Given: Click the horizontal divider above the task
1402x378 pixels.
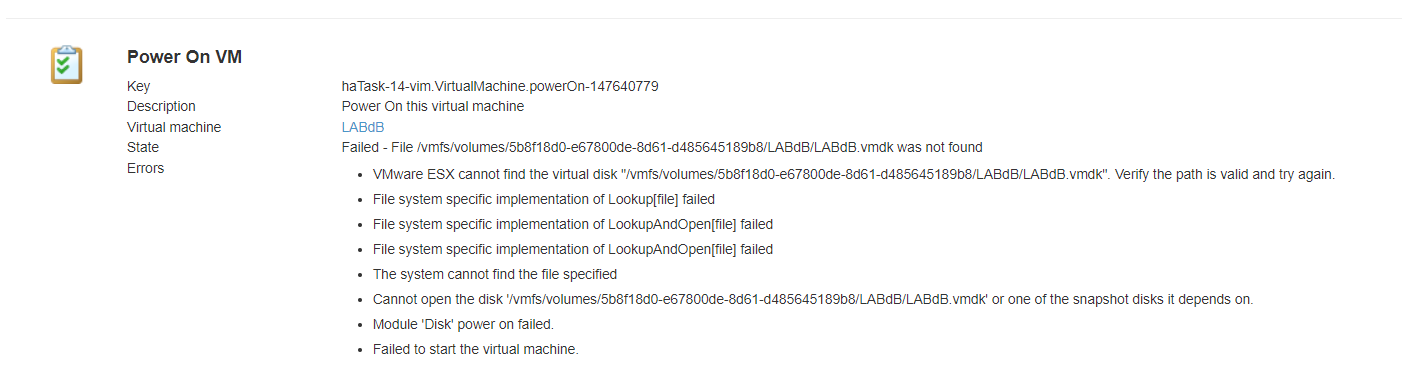Looking at the screenshot, I should pos(701,17).
